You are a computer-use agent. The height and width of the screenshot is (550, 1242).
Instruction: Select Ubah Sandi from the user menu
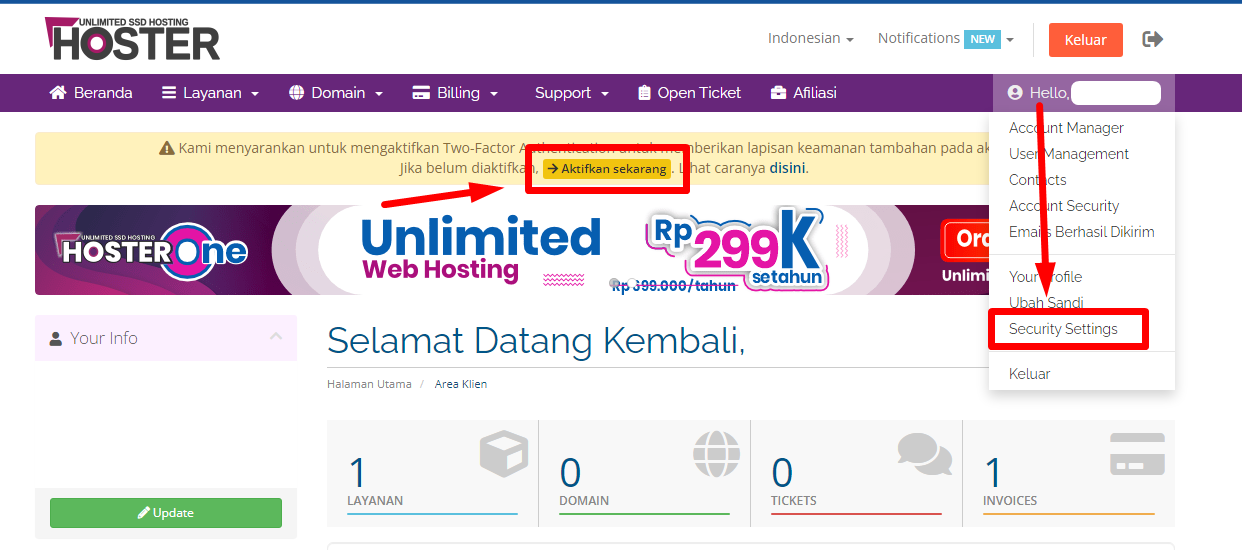(x=1046, y=303)
